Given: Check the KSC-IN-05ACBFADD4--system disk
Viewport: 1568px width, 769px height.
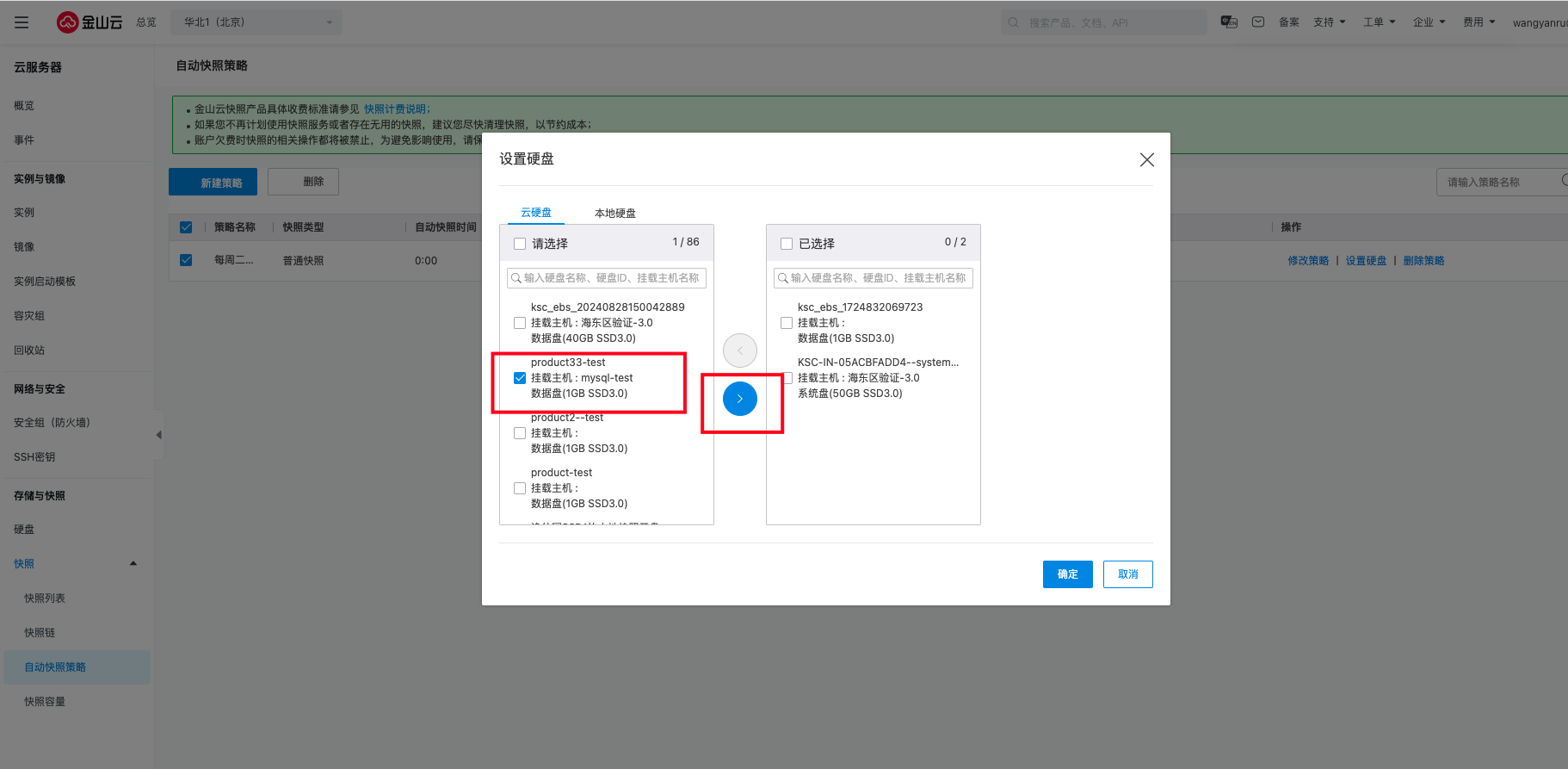Looking at the screenshot, I should [x=787, y=378].
